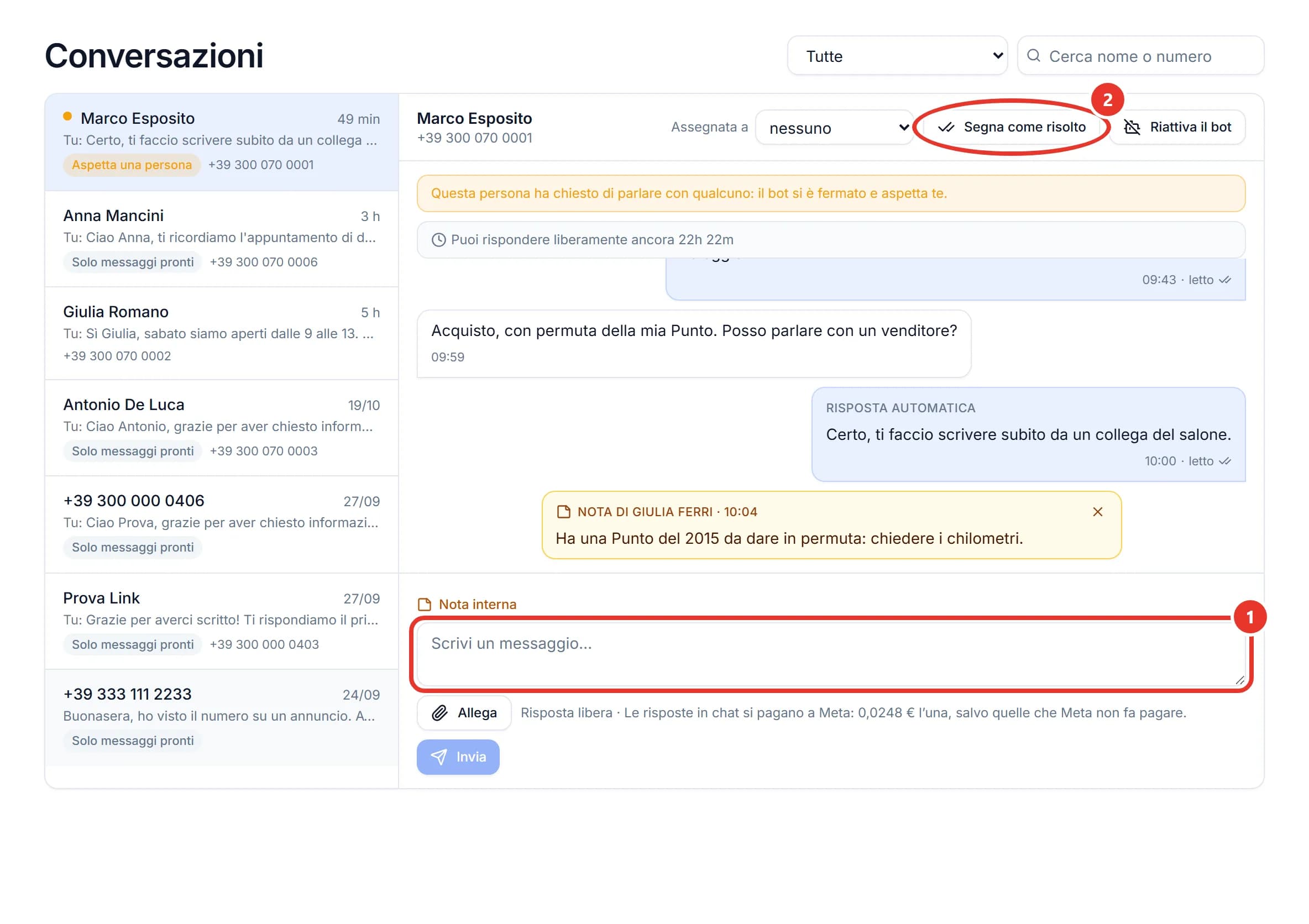1309x924 pixels.
Task: Click the note icon in Nota di Giulia Ferri
Action: (563, 512)
